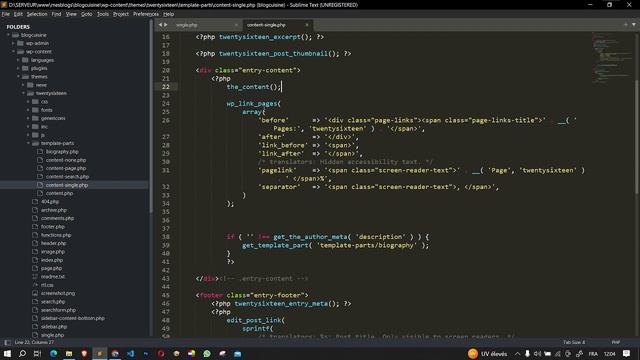Open Task View on taskbar
The width and height of the screenshot is (640, 360).
38,353
